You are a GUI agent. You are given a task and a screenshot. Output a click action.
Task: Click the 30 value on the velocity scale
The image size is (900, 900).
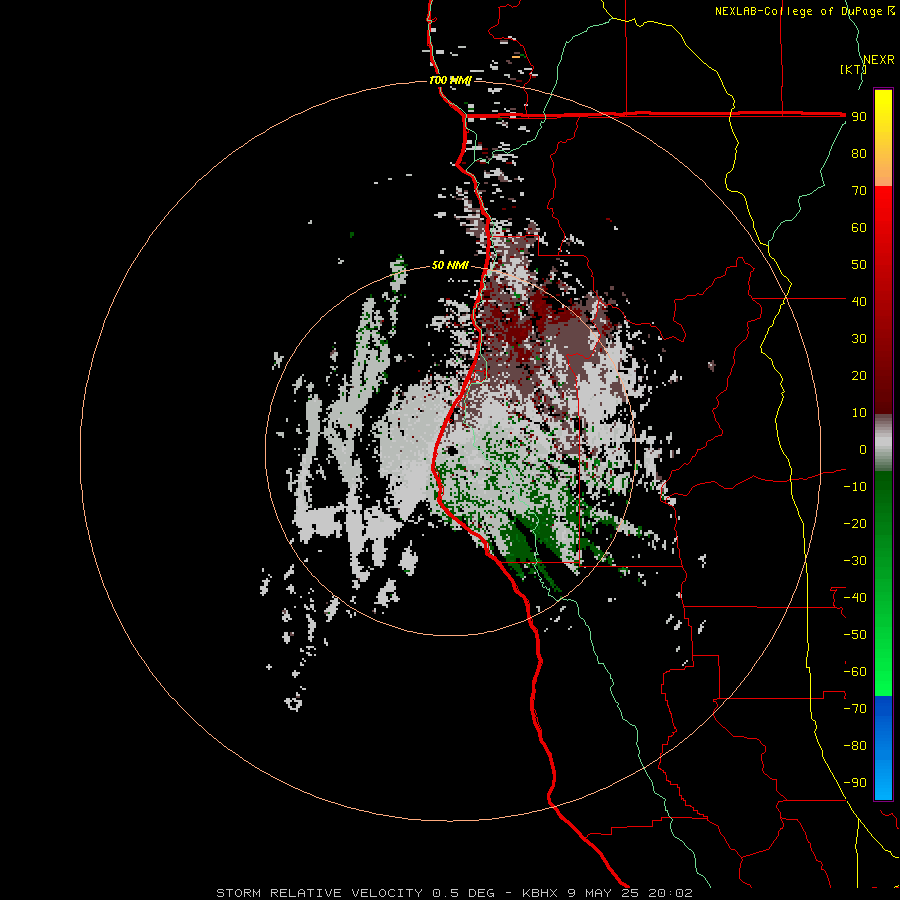tap(859, 339)
